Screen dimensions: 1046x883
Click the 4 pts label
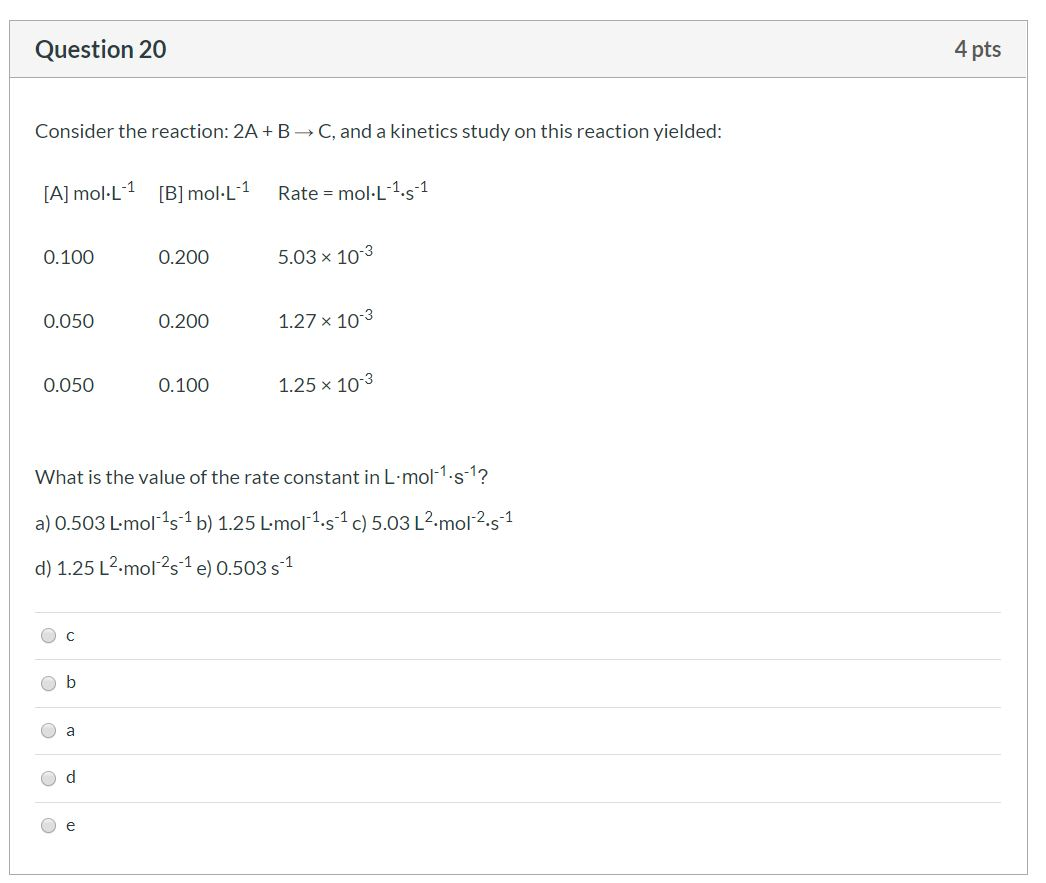pyautogui.click(x=977, y=49)
